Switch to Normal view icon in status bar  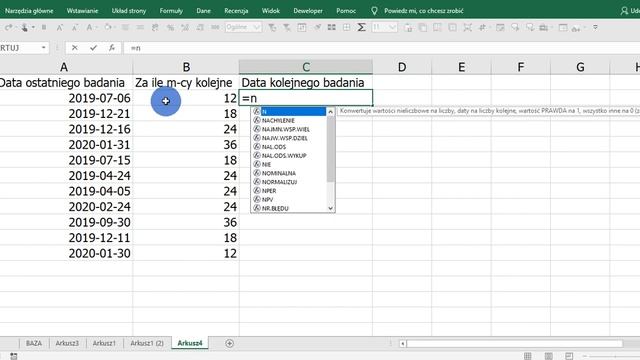(527, 356)
